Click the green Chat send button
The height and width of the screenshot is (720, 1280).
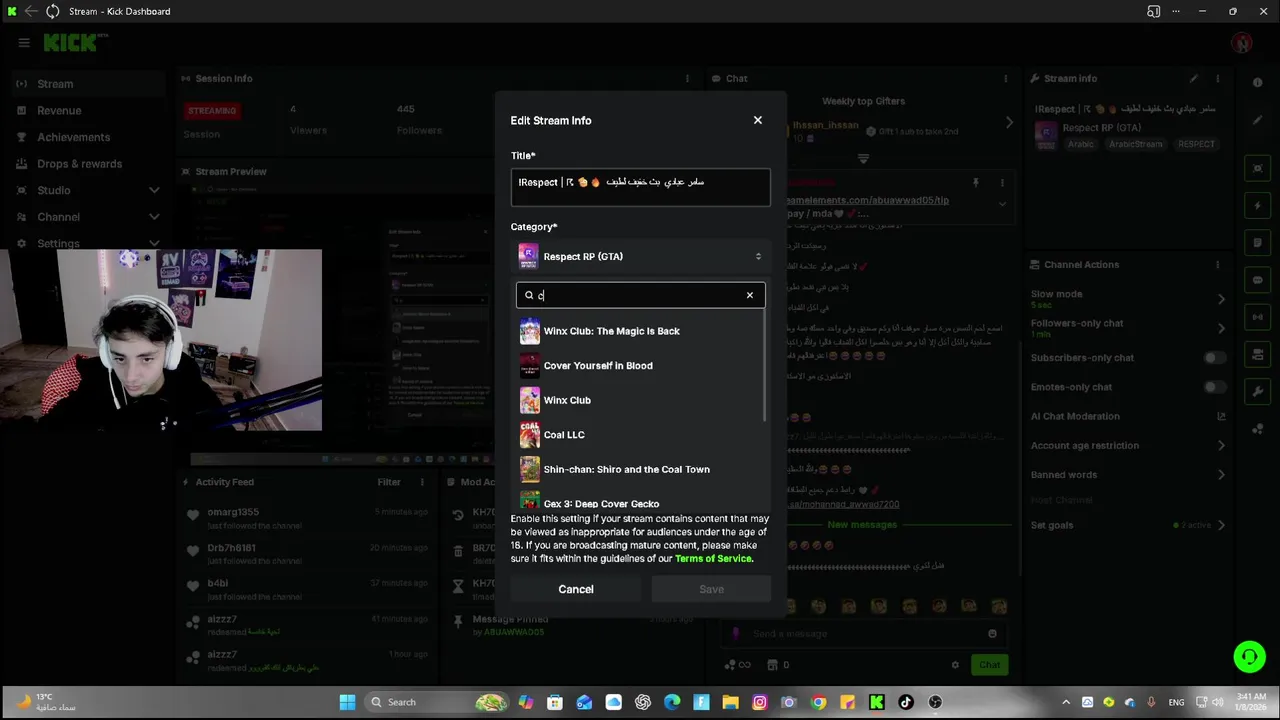pyautogui.click(x=989, y=665)
